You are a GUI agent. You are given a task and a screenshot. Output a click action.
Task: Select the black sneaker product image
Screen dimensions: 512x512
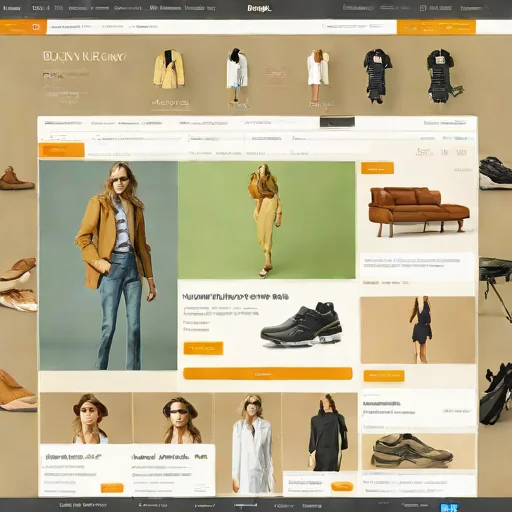click(301, 324)
